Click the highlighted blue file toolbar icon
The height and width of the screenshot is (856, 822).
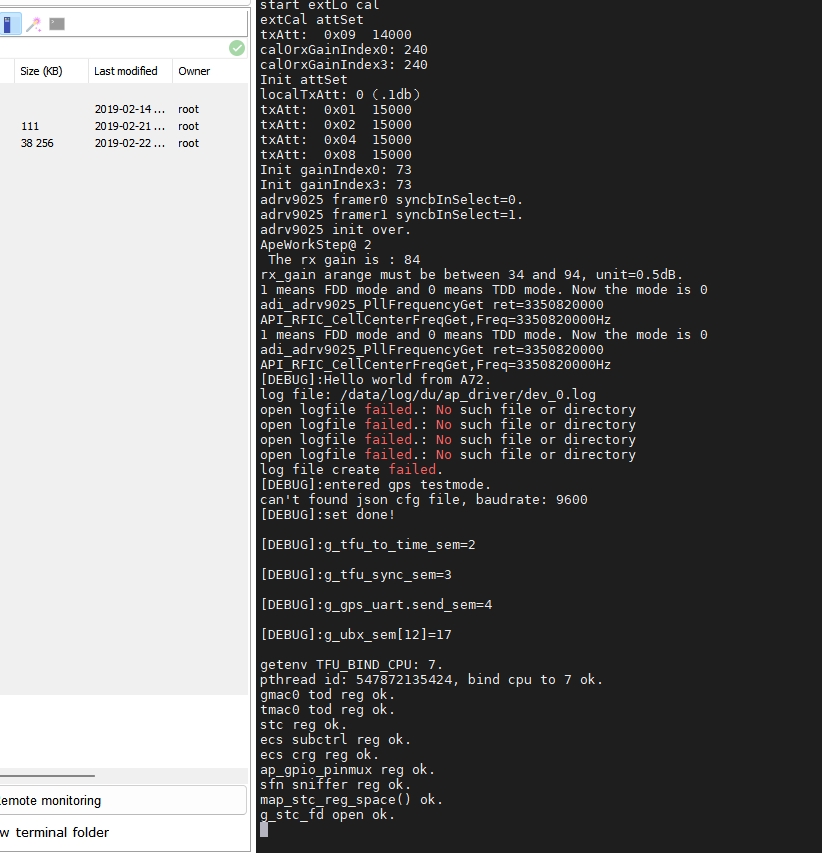9,24
